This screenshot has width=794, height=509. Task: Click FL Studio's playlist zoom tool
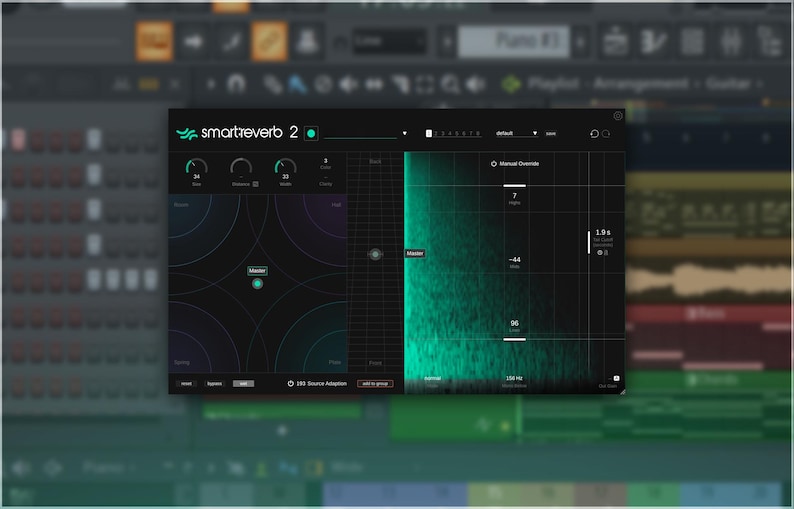coord(450,84)
